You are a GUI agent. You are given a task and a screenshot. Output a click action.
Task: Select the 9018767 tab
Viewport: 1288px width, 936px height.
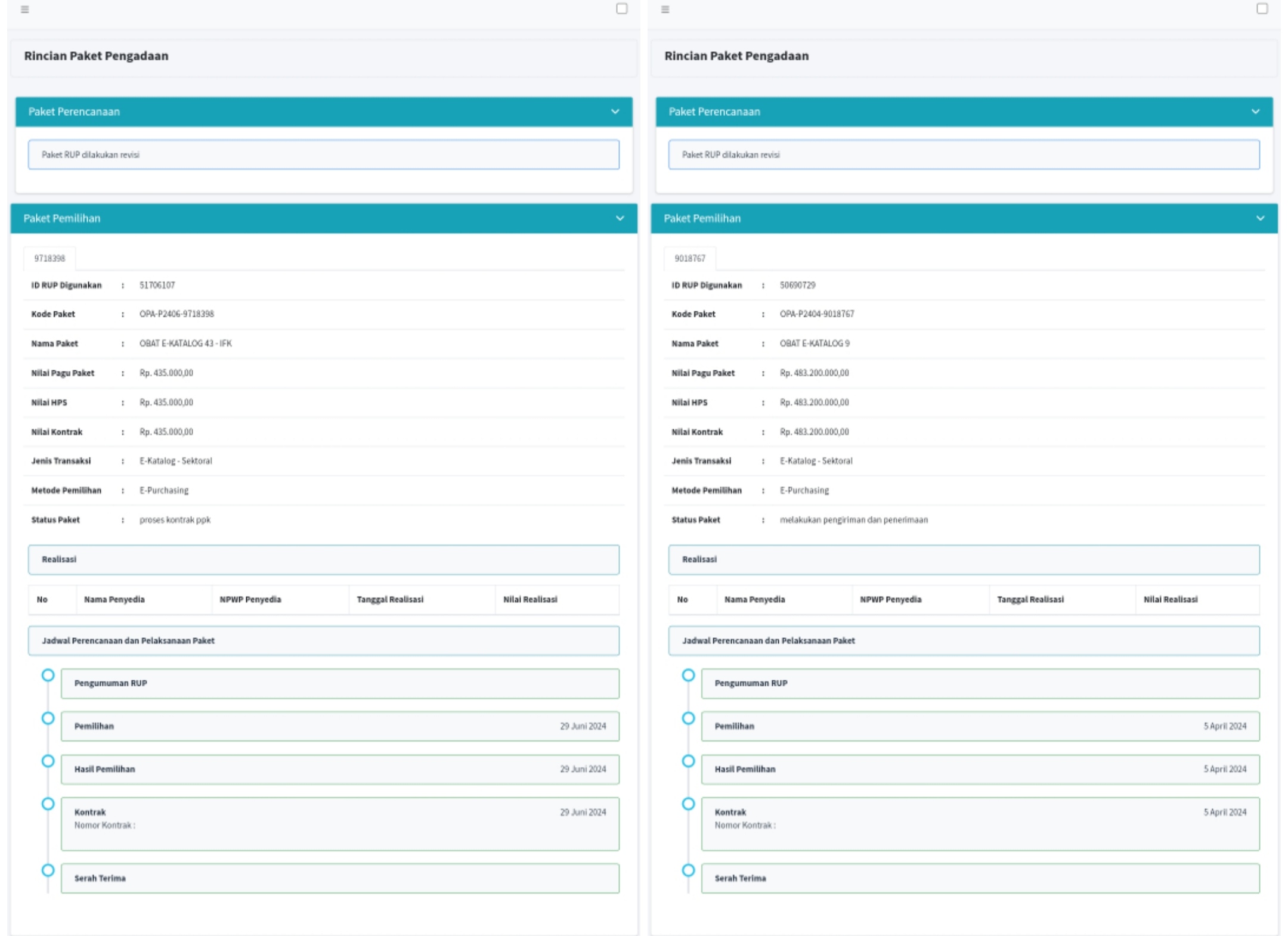coord(690,258)
